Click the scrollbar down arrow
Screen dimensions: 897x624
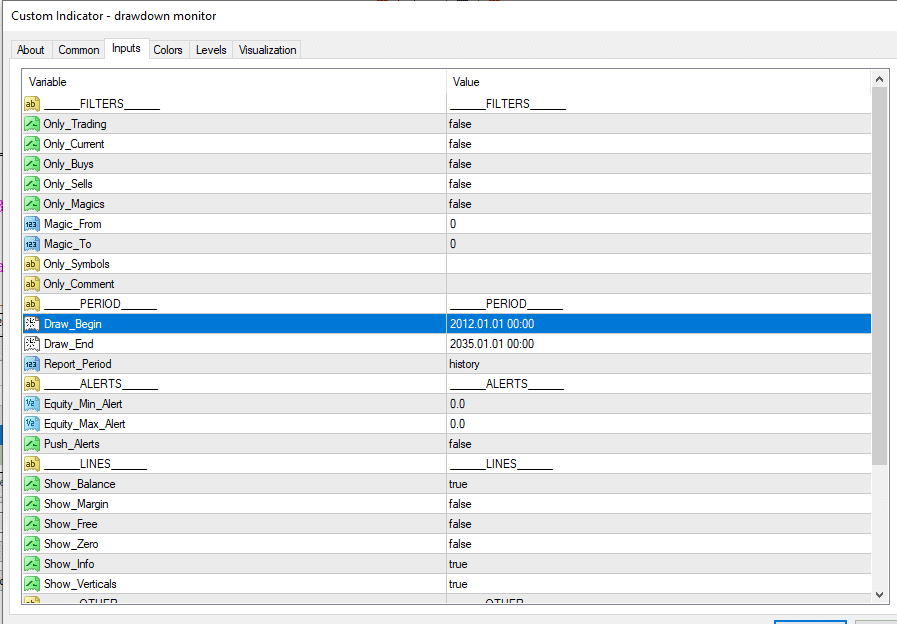click(x=879, y=595)
